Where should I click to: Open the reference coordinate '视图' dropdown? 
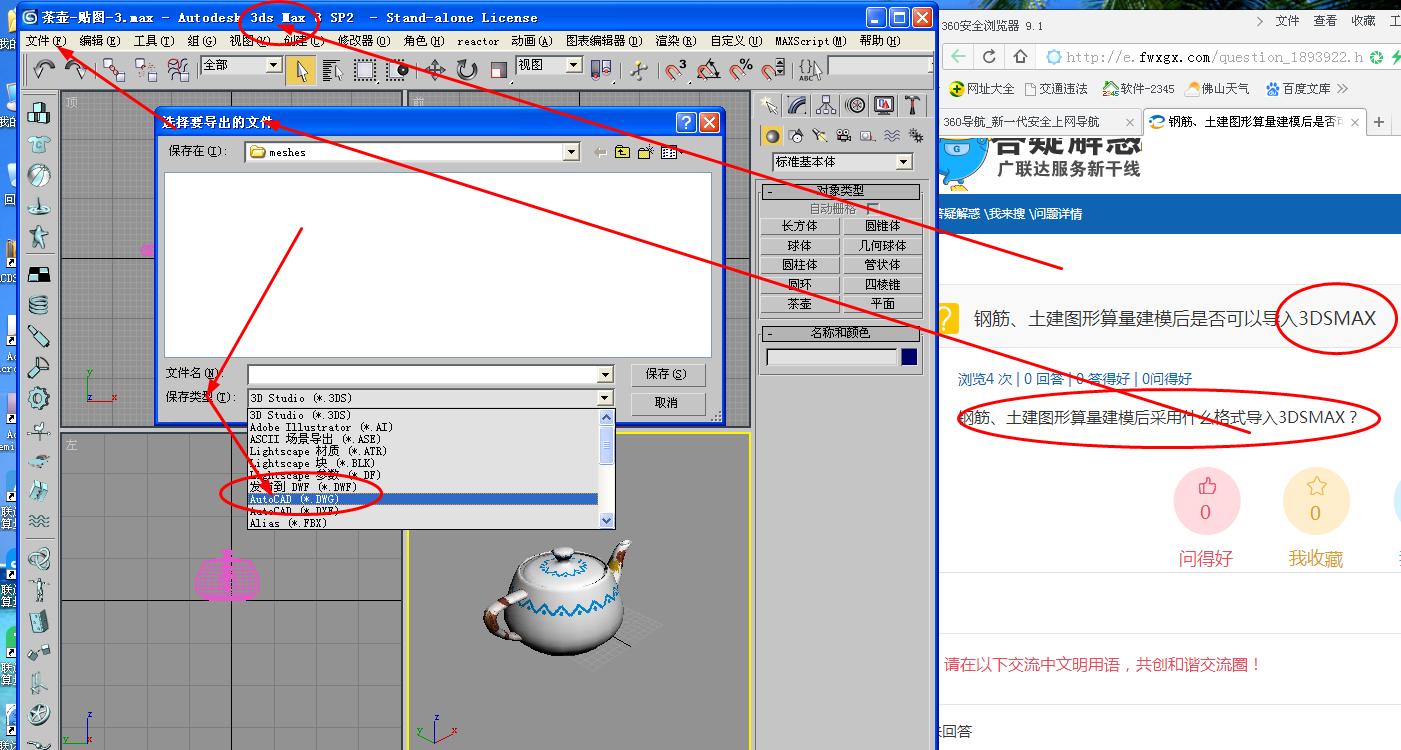[548, 65]
